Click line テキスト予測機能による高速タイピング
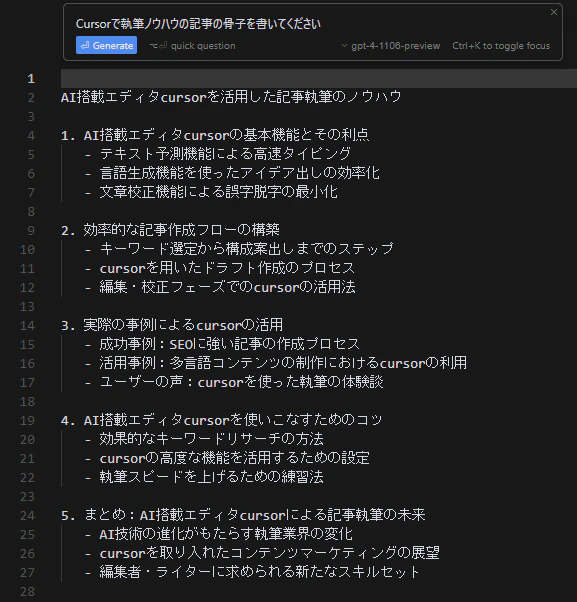577x602 pixels. click(225, 154)
